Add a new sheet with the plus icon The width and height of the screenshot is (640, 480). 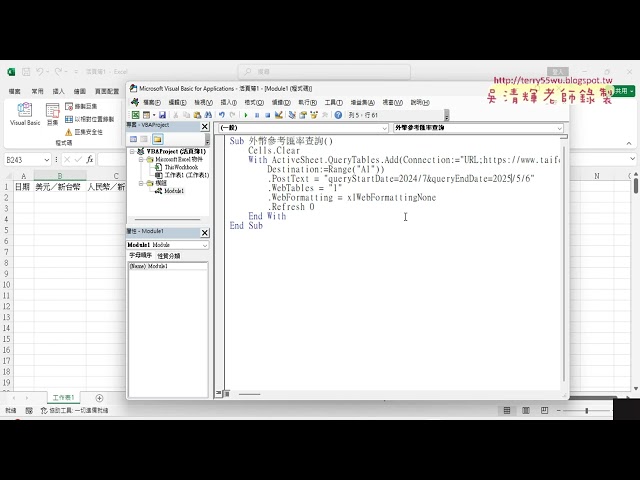[x=99, y=398]
